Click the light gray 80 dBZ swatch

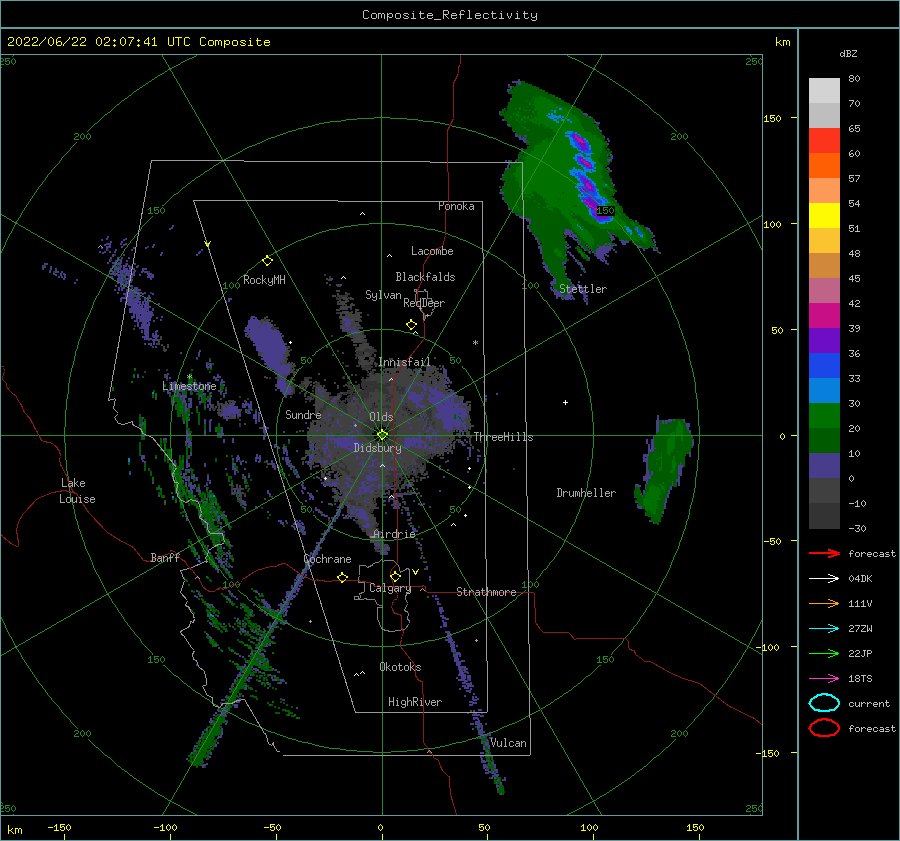click(824, 90)
